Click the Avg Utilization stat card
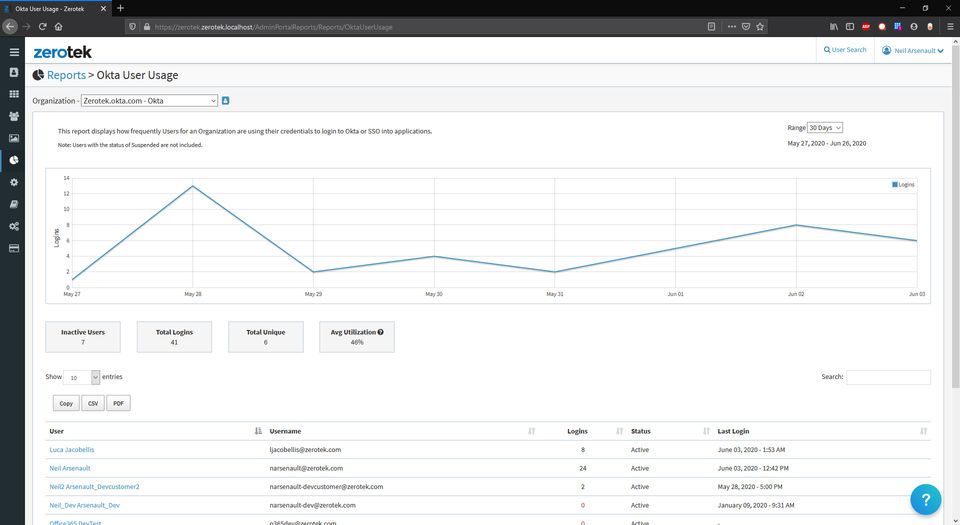960x525 pixels. [357, 337]
